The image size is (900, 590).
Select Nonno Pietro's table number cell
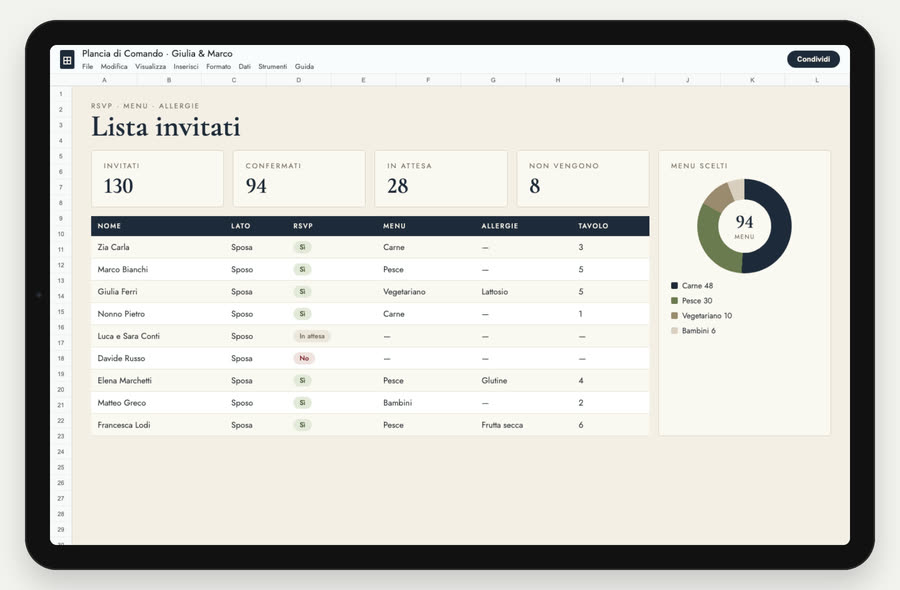[x=580, y=314]
